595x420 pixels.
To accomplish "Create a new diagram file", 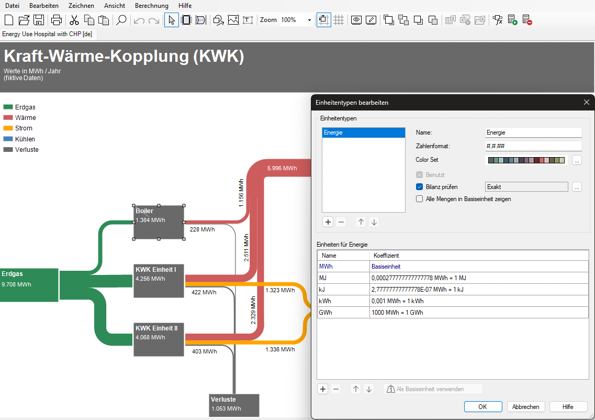I will [x=9, y=20].
